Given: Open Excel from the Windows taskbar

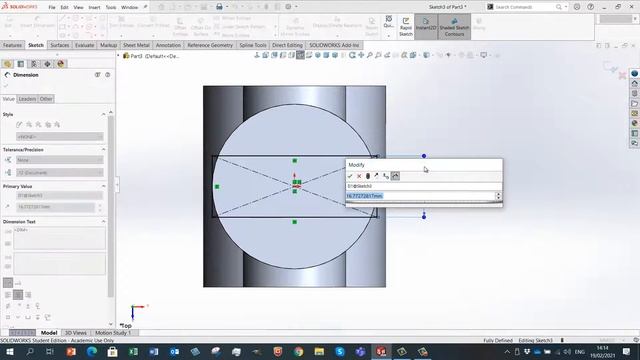Looking at the screenshot, I should [x=133, y=351].
